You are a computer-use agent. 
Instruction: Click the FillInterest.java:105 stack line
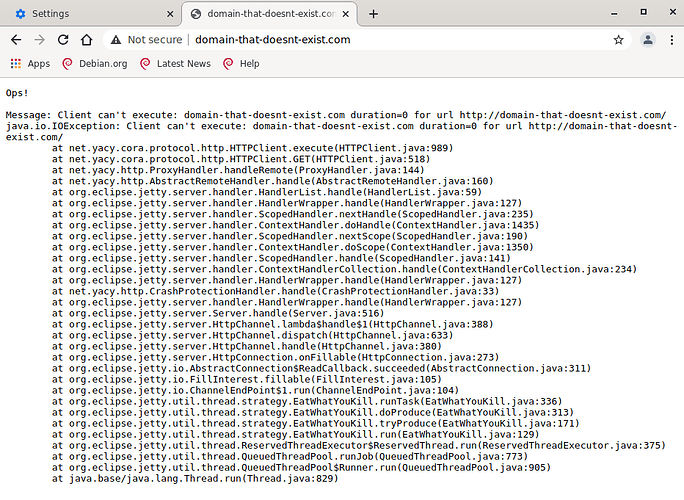[247, 380]
